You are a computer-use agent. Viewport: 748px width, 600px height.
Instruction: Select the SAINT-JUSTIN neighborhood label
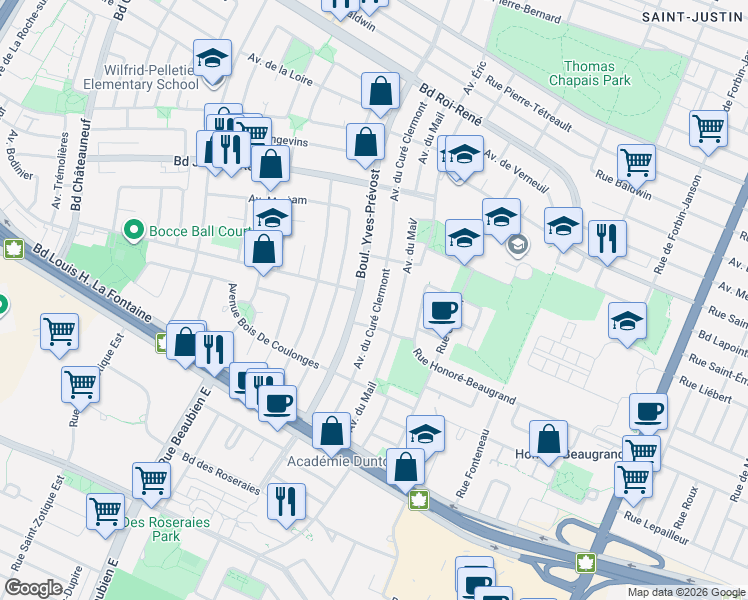[692, 17]
